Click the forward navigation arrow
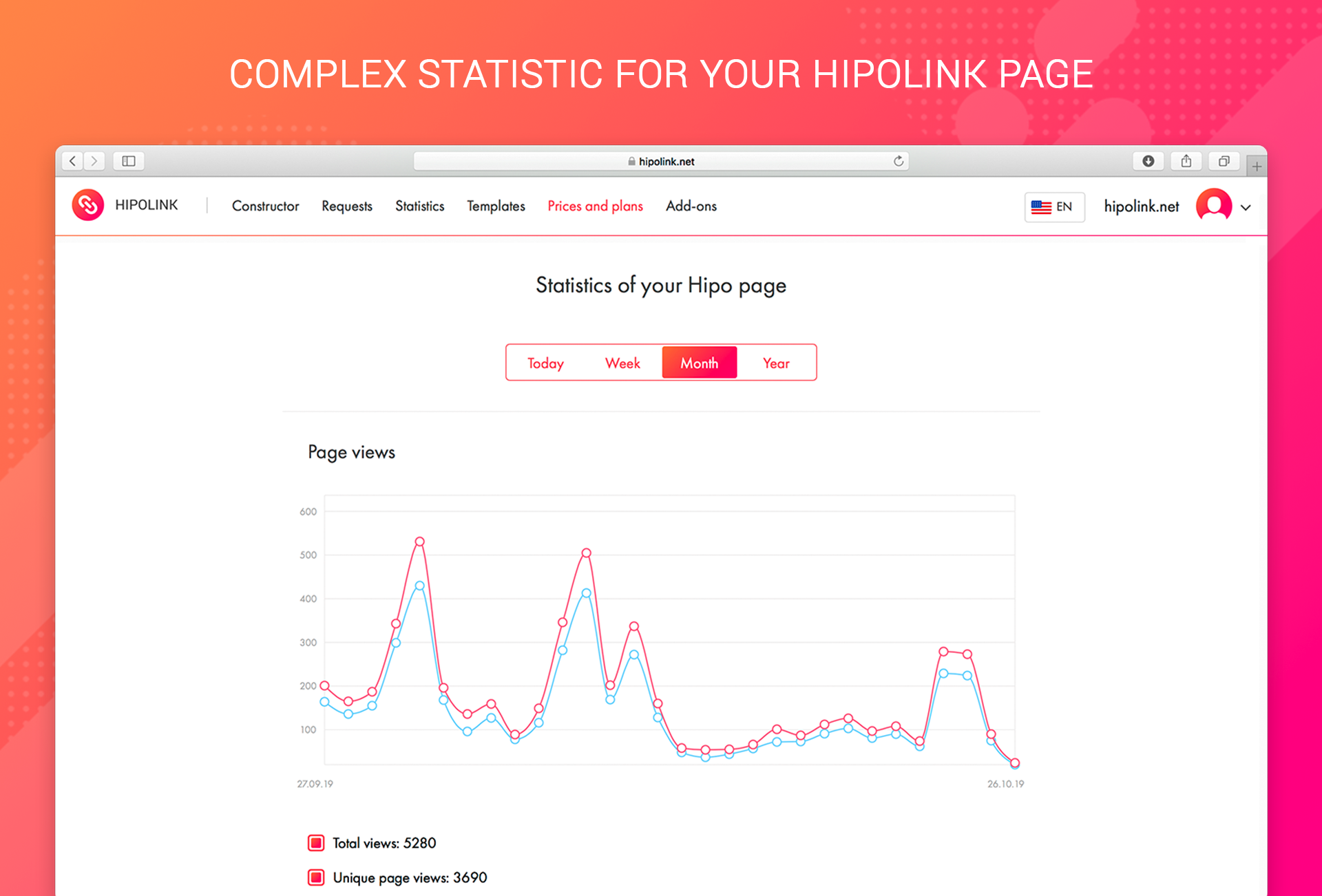The image size is (1322, 896). pos(94,160)
